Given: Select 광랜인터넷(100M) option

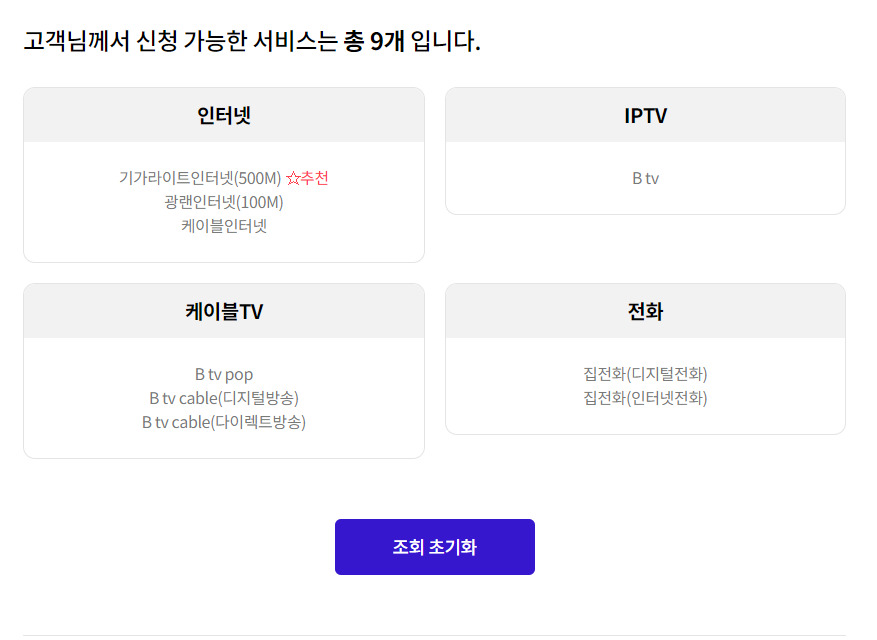Looking at the screenshot, I should [224, 202].
